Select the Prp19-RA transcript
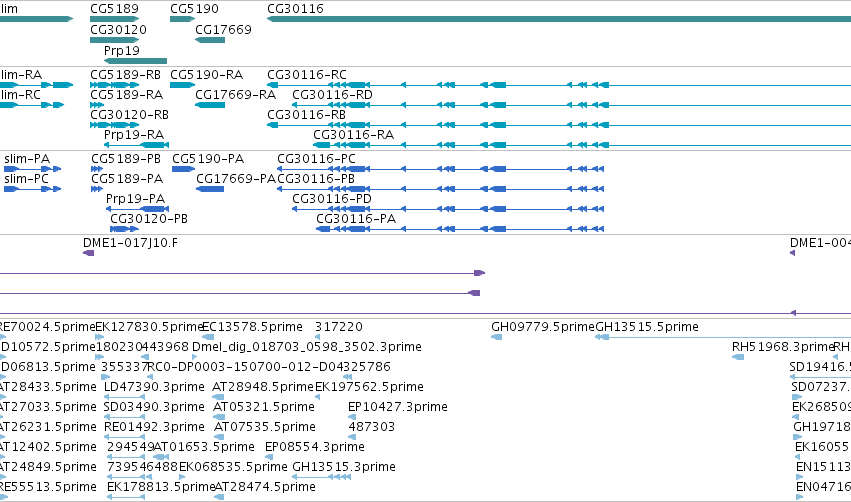The image size is (851, 502). [134, 135]
